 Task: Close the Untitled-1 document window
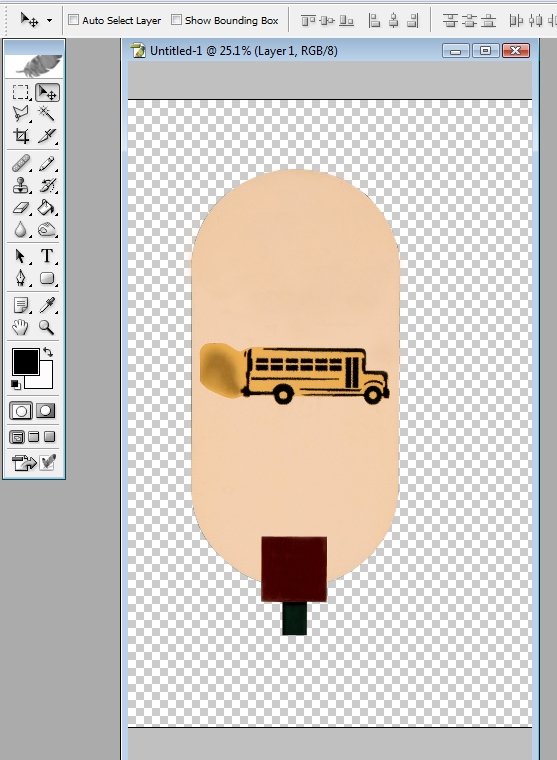point(516,50)
